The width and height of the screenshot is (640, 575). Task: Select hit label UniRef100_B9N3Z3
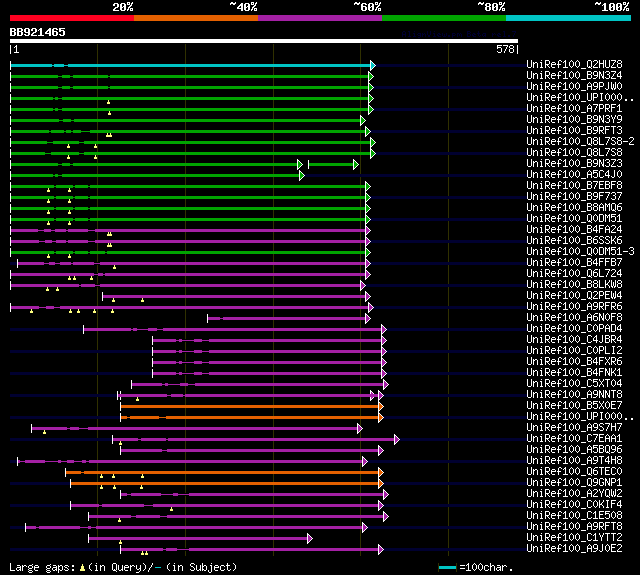tap(574, 164)
